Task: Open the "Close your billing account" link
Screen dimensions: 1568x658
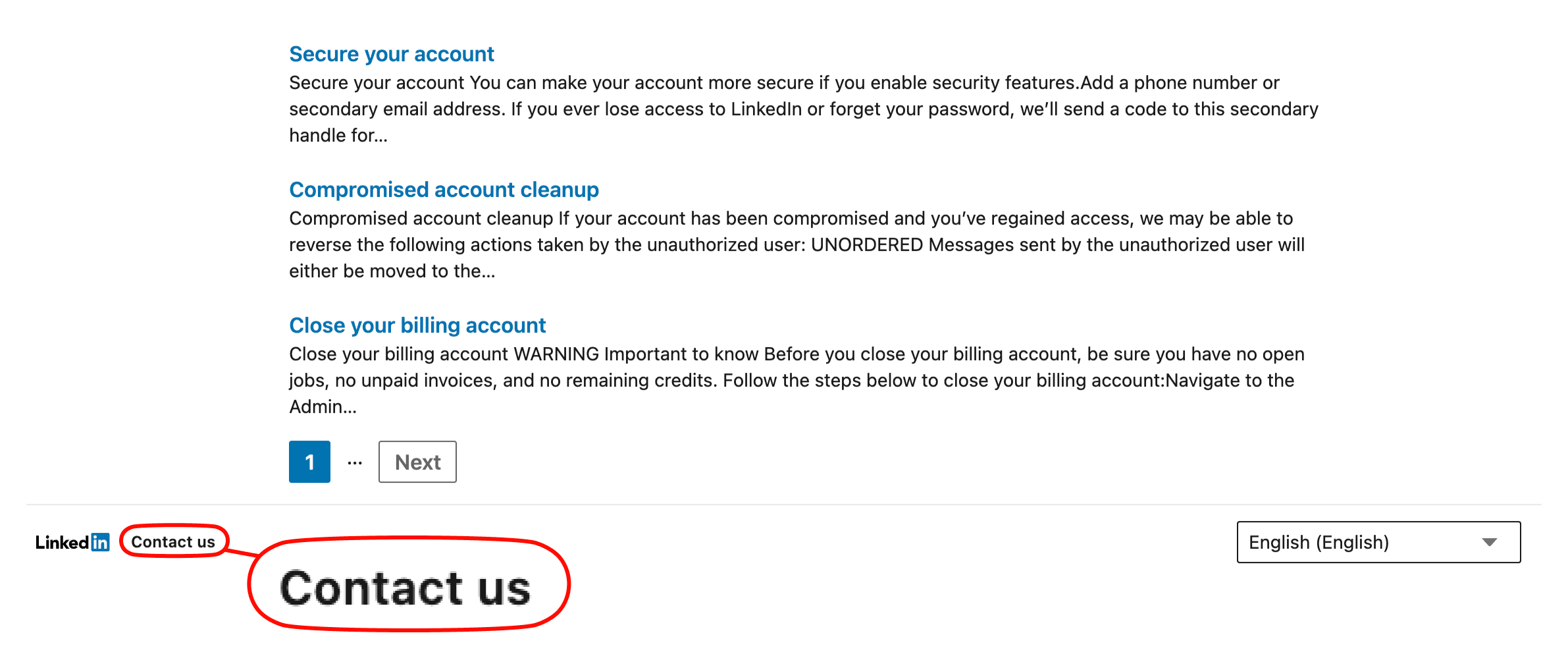Action: [x=417, y=325]
